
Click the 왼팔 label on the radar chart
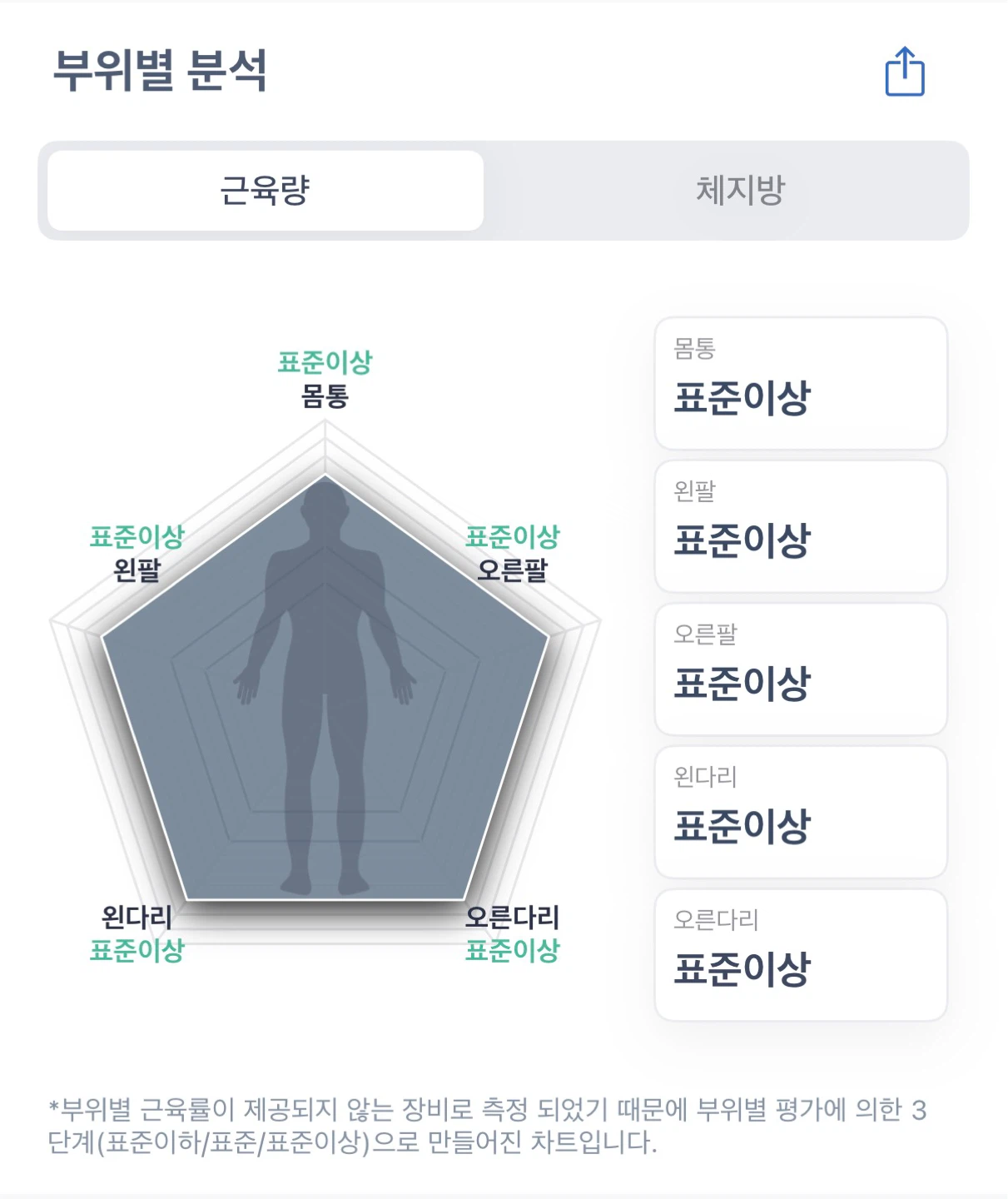[137, 570]
